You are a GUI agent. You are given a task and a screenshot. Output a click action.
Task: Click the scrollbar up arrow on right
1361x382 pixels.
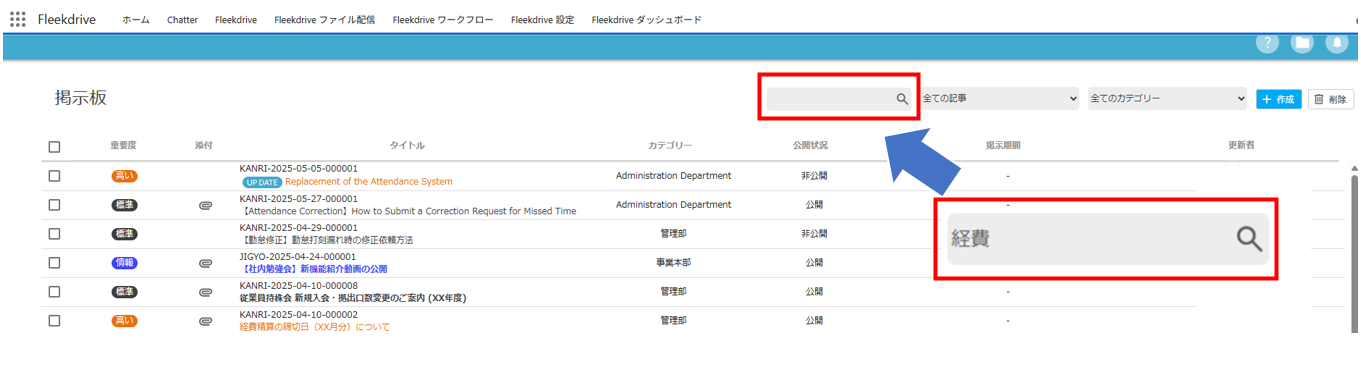1355,169
